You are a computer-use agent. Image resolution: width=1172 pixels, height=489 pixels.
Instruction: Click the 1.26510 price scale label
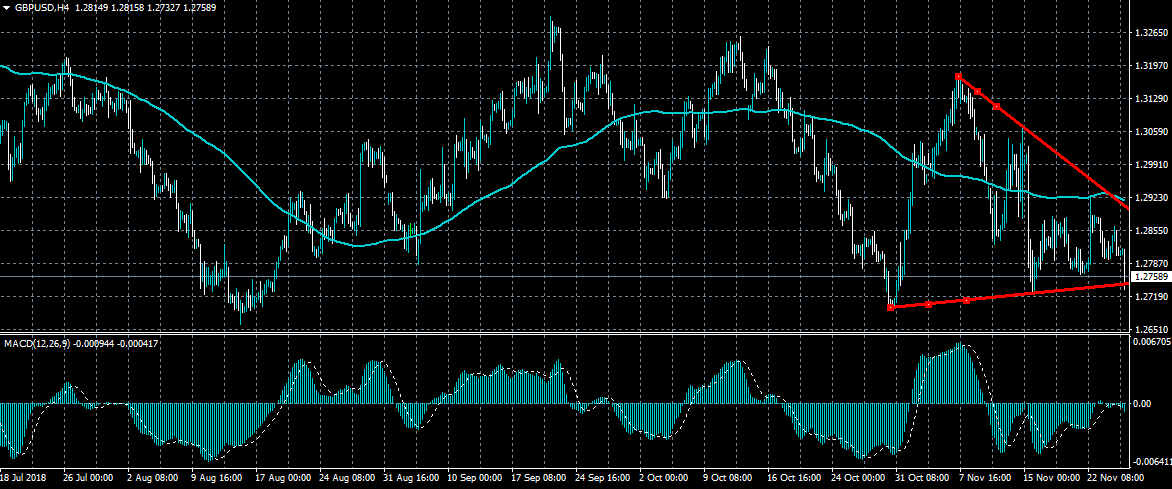click(1150, 329)
